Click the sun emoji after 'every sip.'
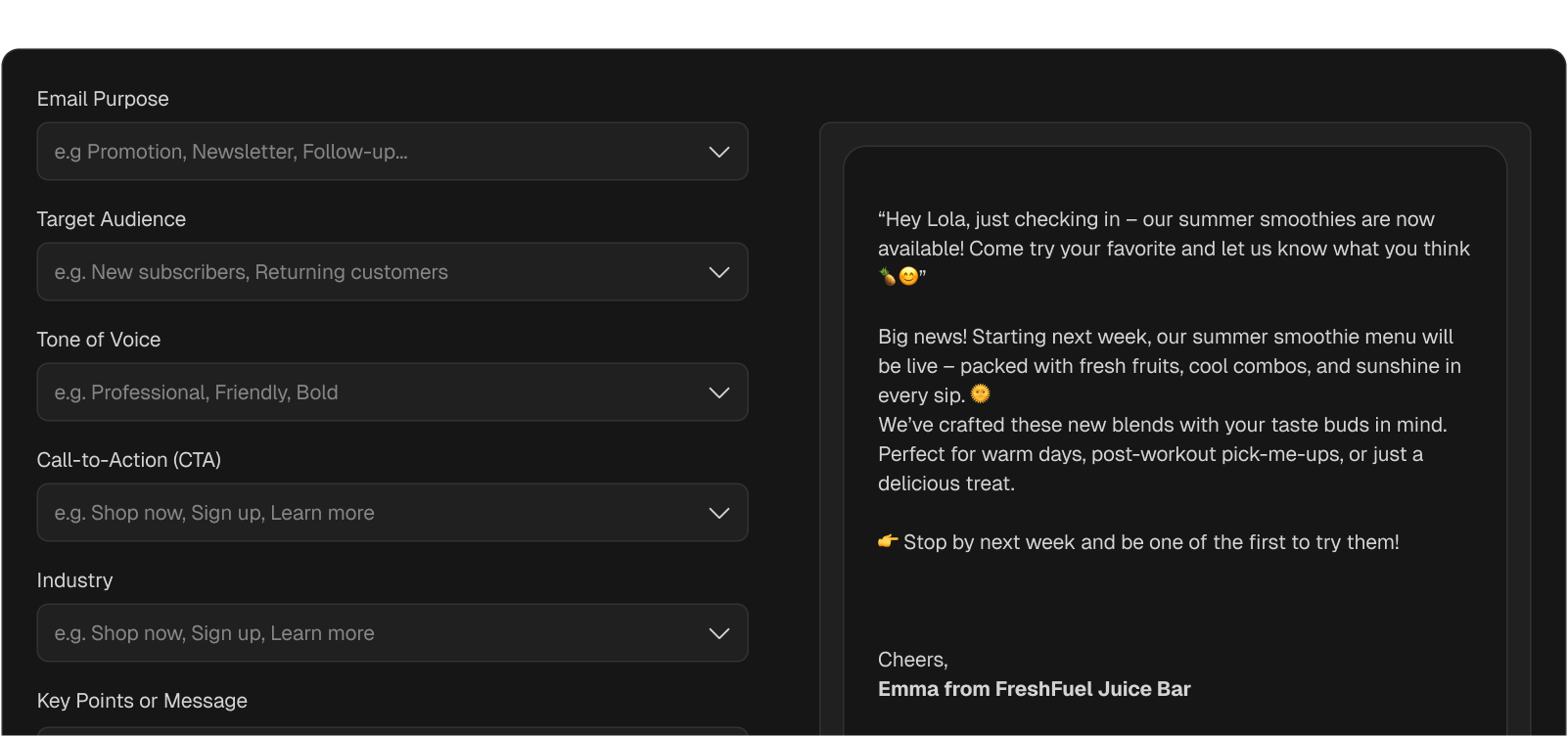The width and height of the screenshot is (1568, 736). (x=980, y=393)
